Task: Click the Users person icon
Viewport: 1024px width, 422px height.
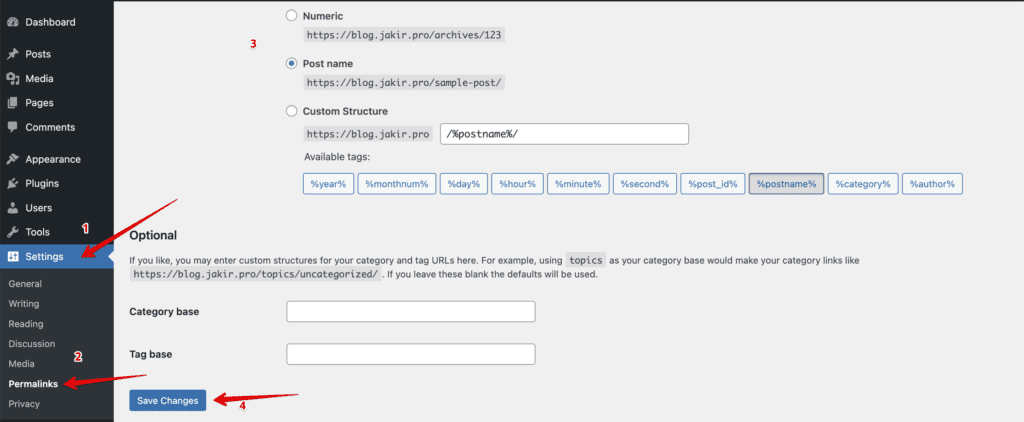Action: [x=12, y=208]
